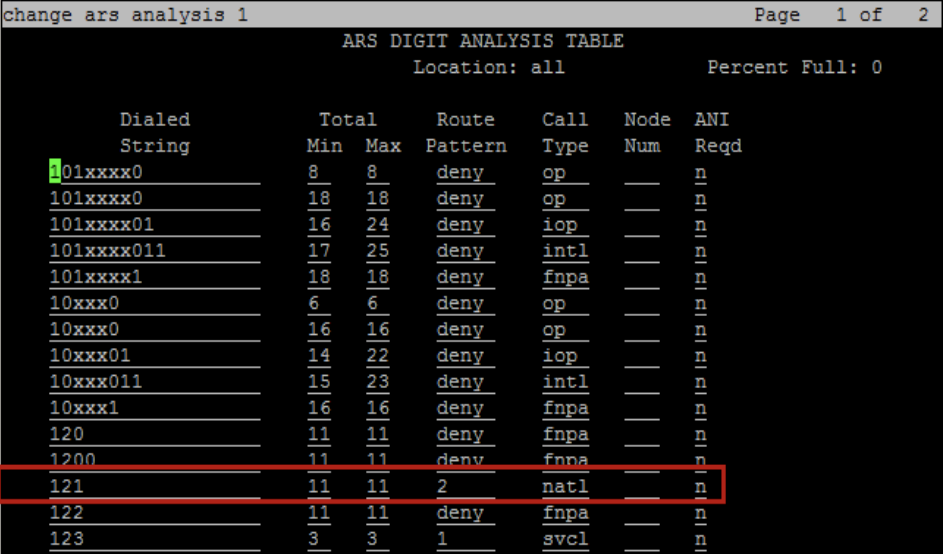Click ANI Reqd n in row 121
The image size is (944, 556).
700,487
